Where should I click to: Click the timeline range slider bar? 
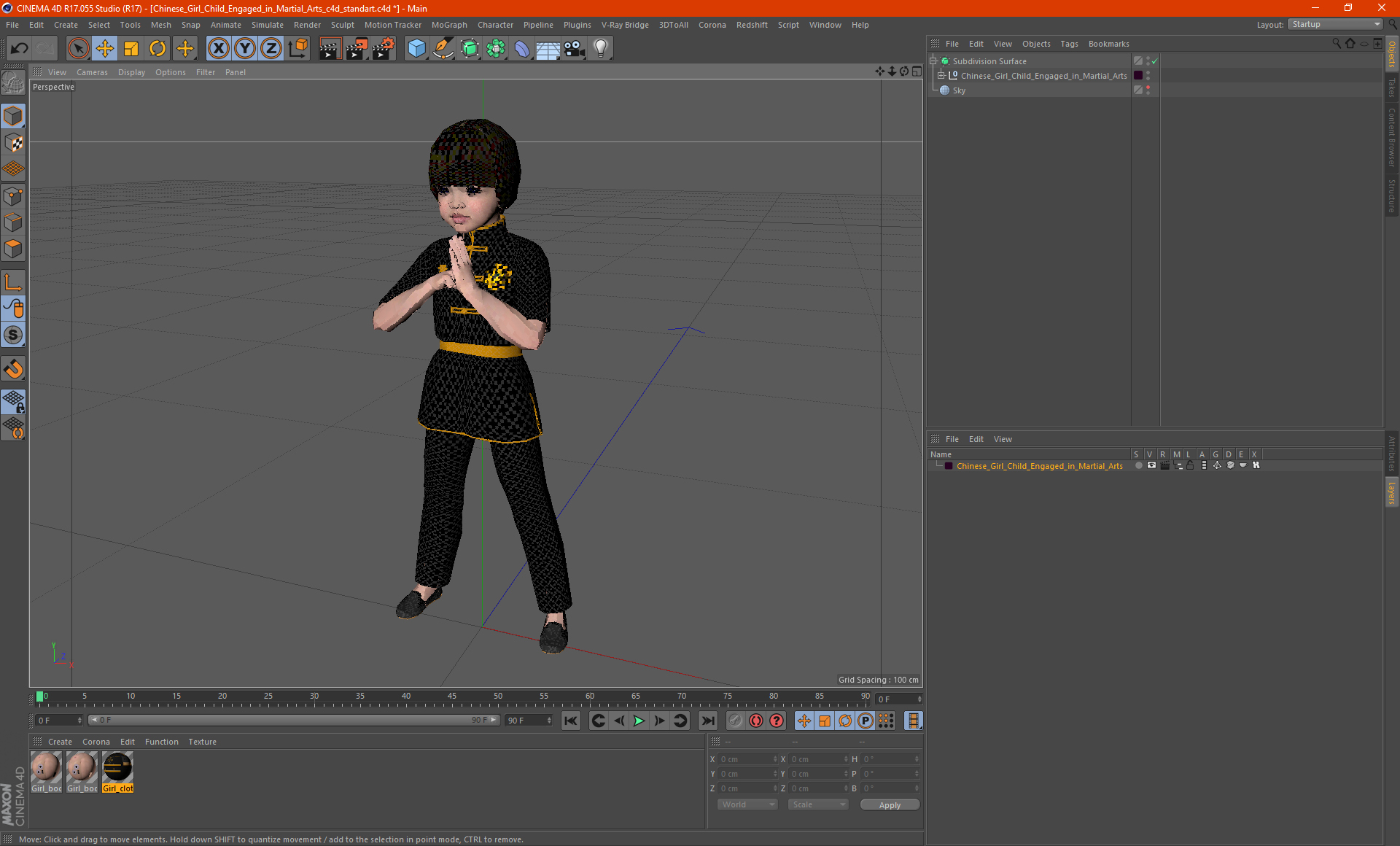(293, 720)
